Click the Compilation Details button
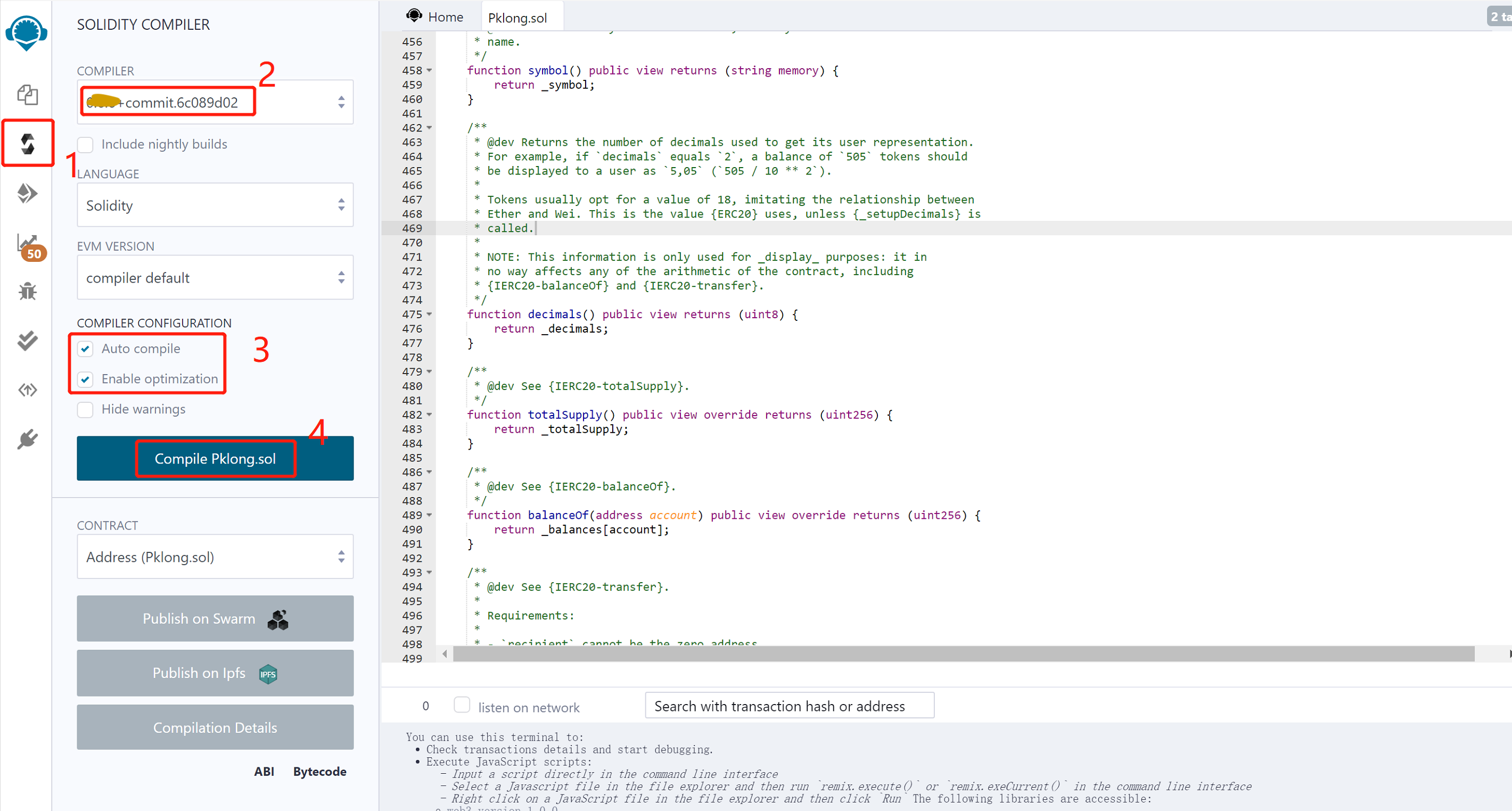 click(x=215, y=727)
